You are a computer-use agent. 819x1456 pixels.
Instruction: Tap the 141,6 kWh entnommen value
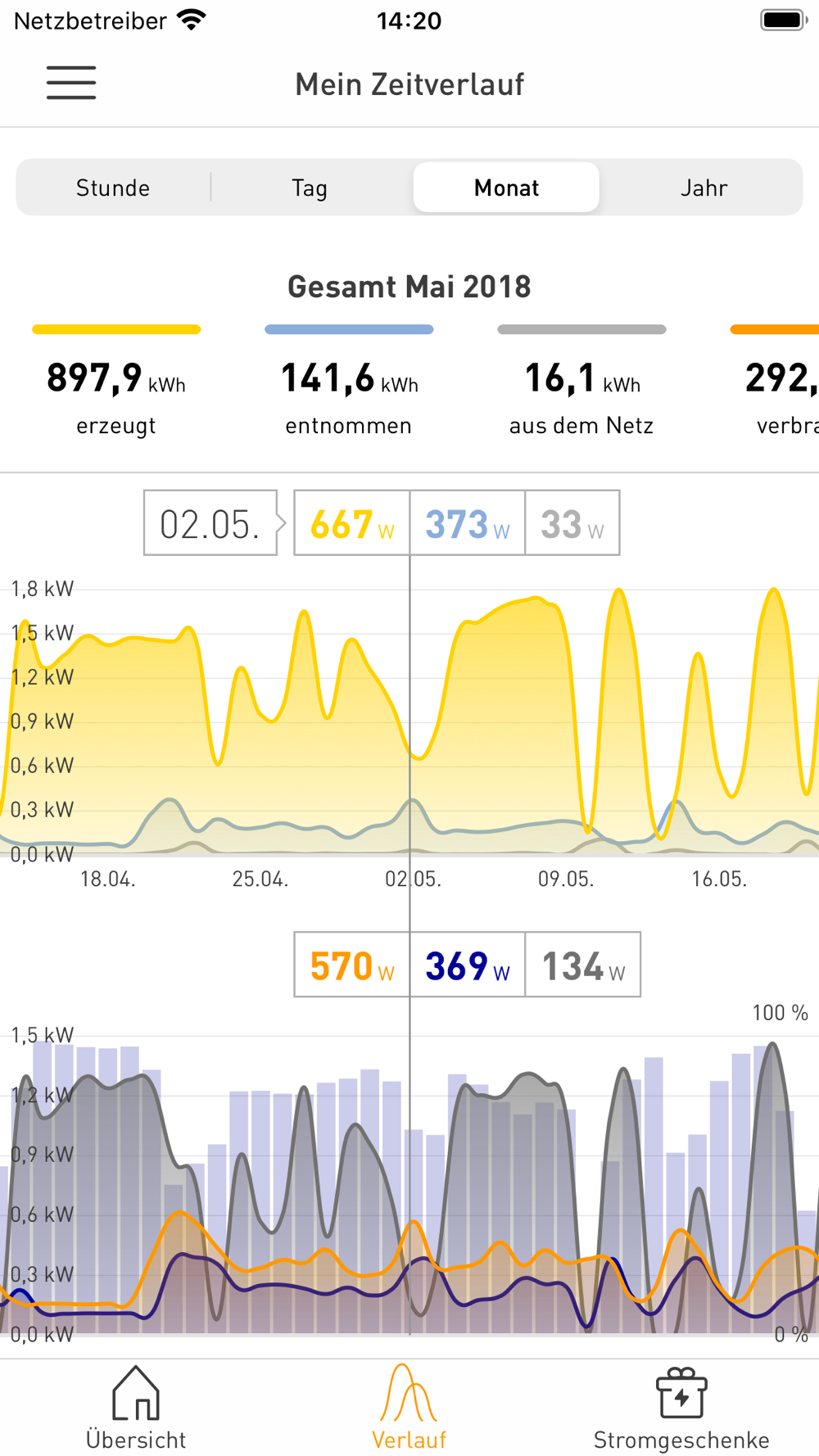pos(349,379)
